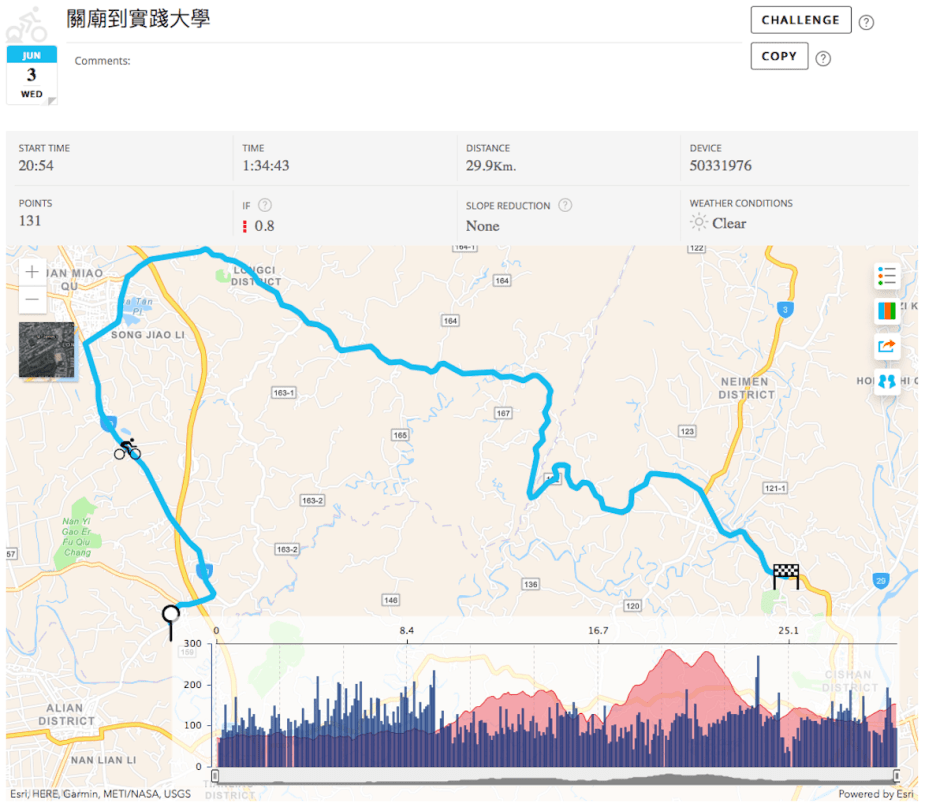Zoom out on the map

click(33, 299)
